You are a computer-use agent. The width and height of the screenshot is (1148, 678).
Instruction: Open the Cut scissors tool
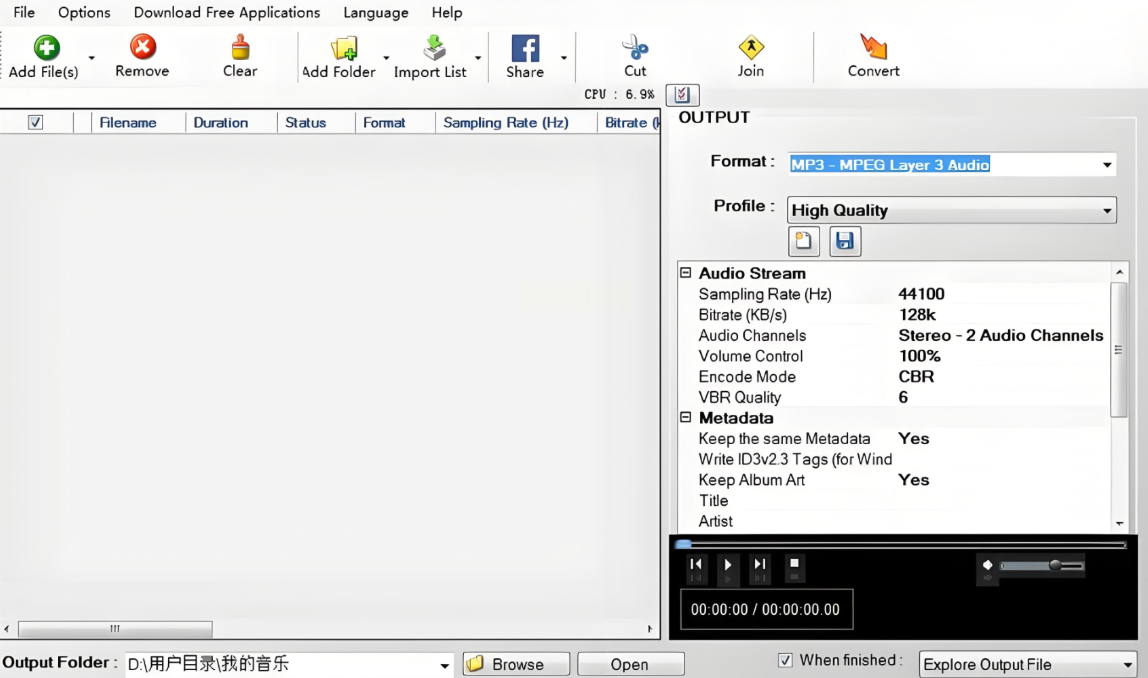point(635,48)
